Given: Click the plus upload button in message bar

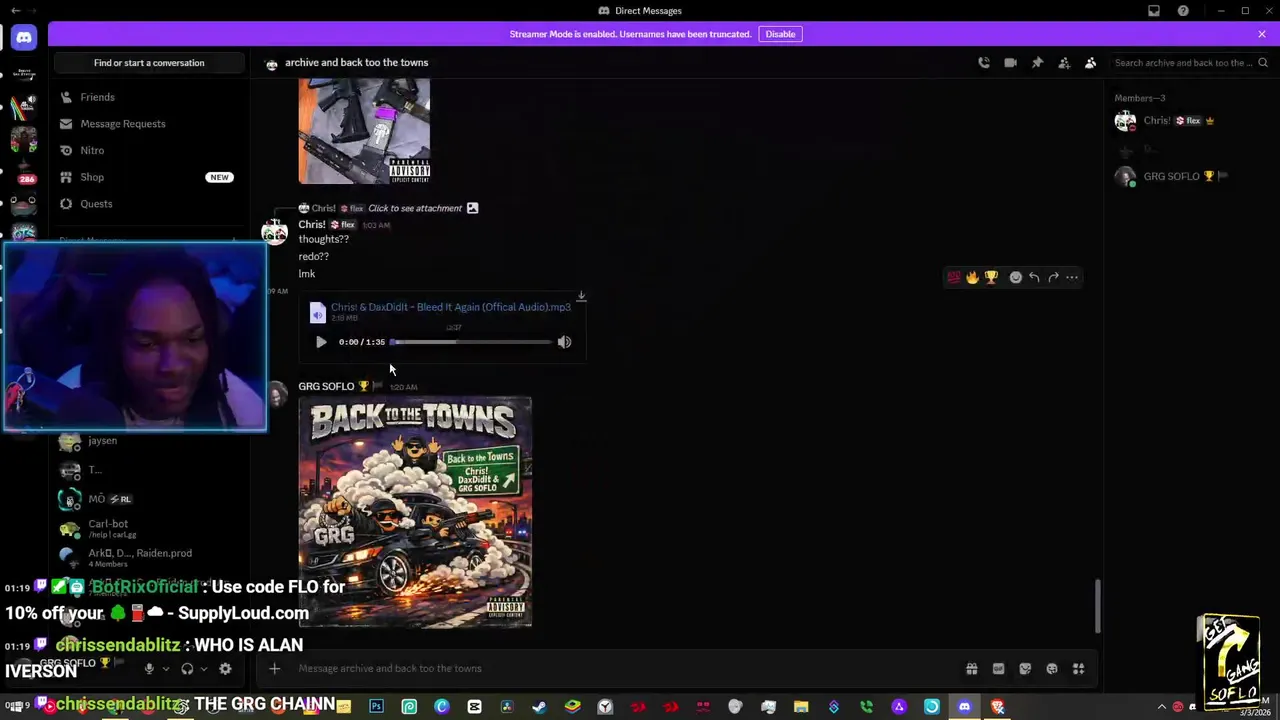Looking at the screenshot, I should [274, 669].
